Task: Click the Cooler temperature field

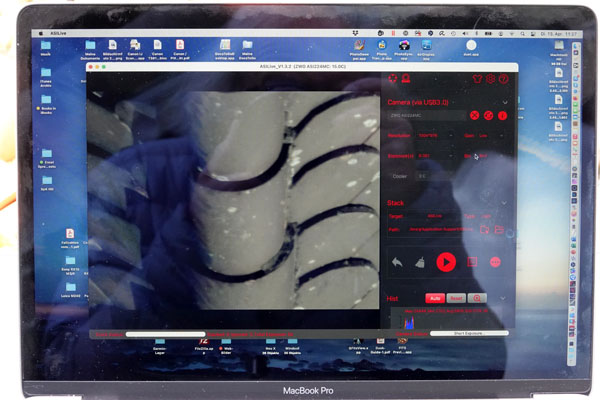Action: click(434, 176)
